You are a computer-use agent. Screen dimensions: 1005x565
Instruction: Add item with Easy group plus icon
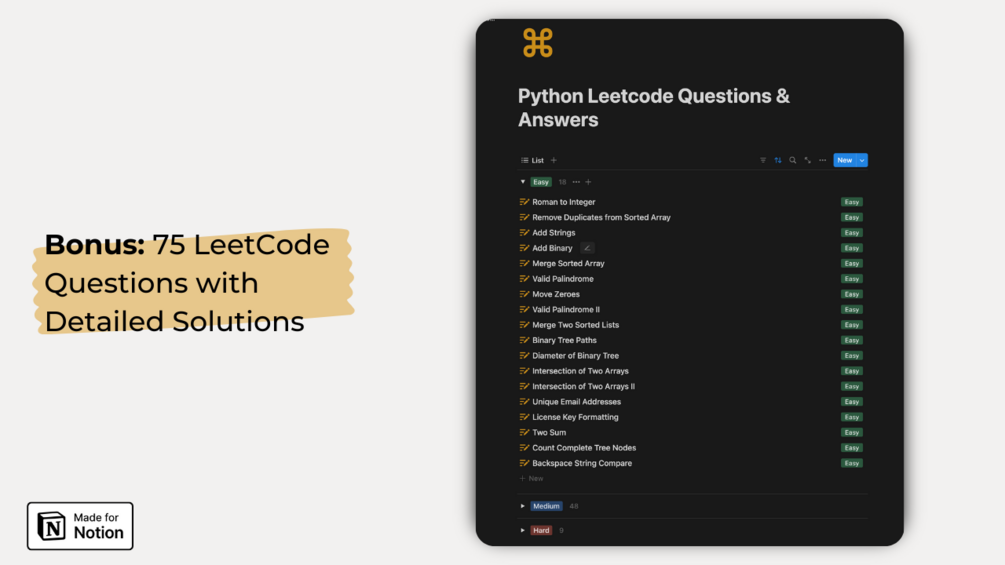(588, 182)
